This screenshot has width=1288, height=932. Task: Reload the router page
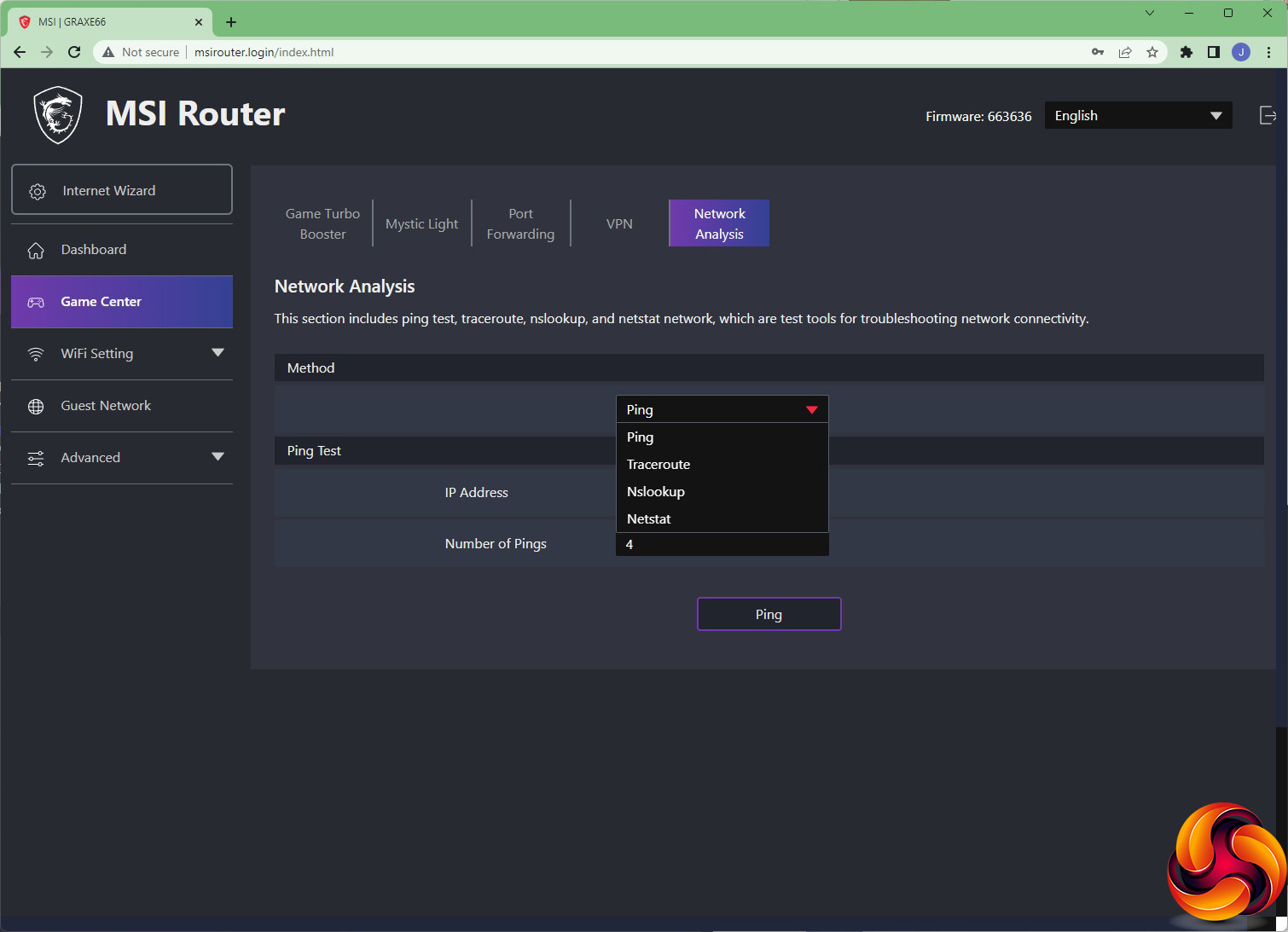[x=74, y=52]
